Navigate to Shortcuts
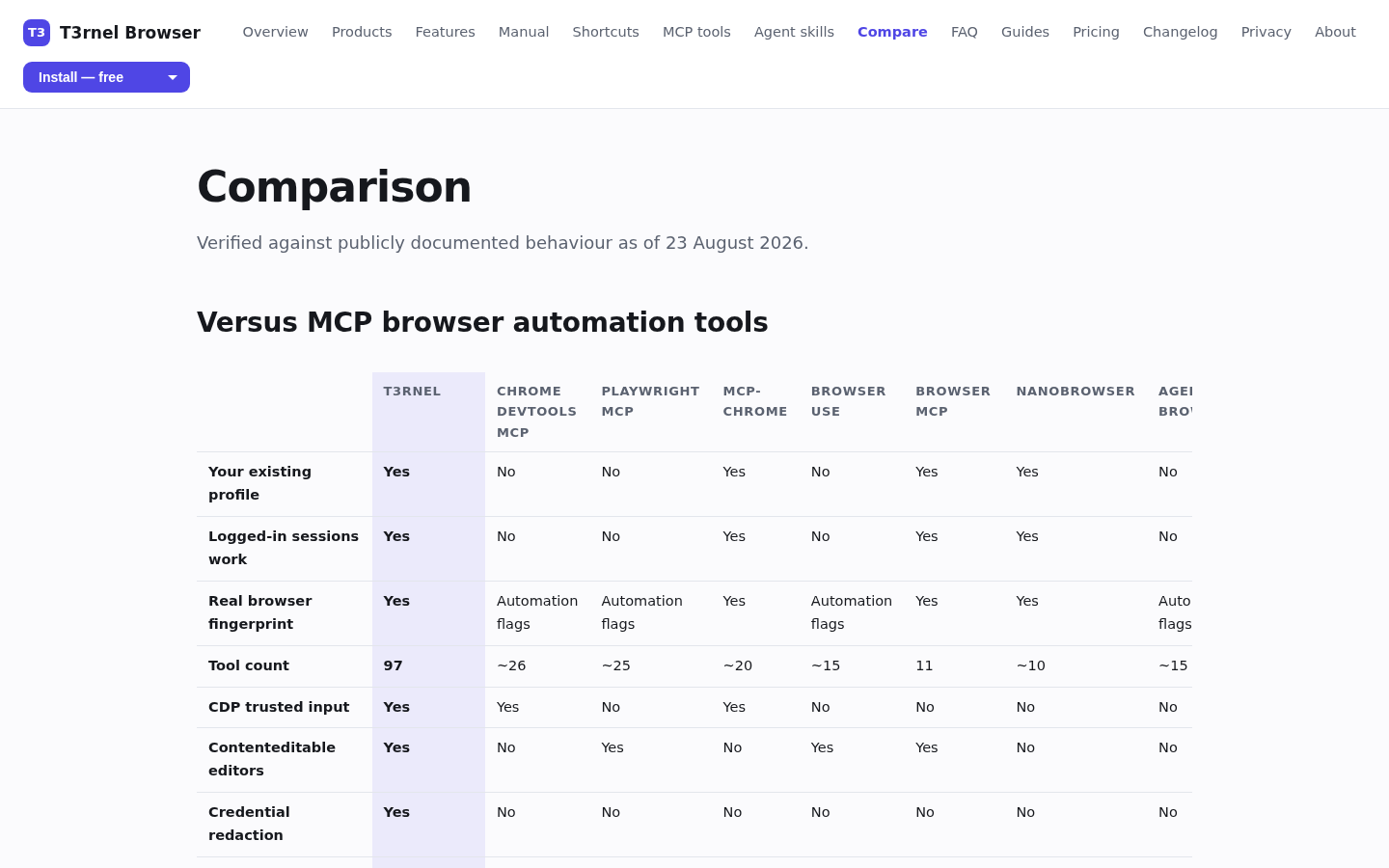The height and width of the screenshot is (868, 1389). point(606,32)
